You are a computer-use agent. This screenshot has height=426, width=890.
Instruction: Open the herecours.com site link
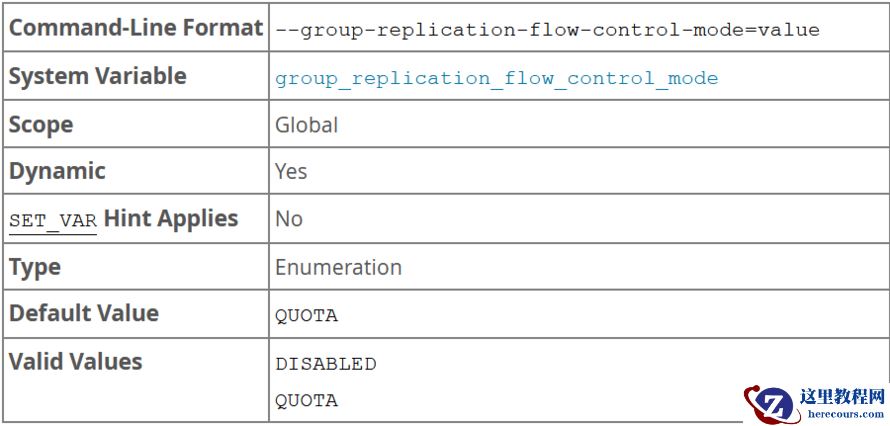tap(842, 413)
